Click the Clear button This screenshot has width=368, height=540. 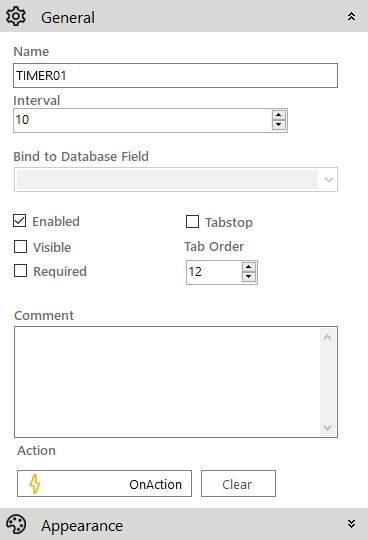238,484
